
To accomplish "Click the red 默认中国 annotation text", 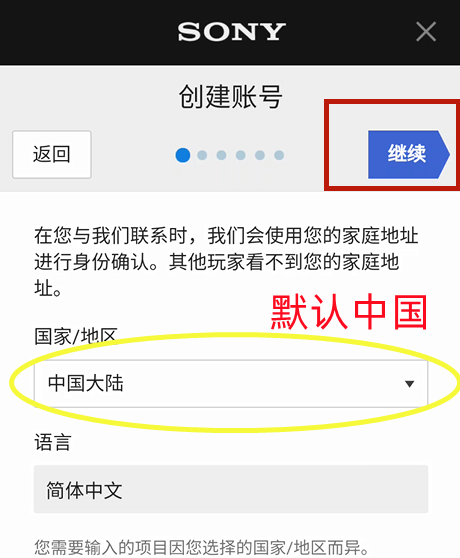I will [349, 312].
